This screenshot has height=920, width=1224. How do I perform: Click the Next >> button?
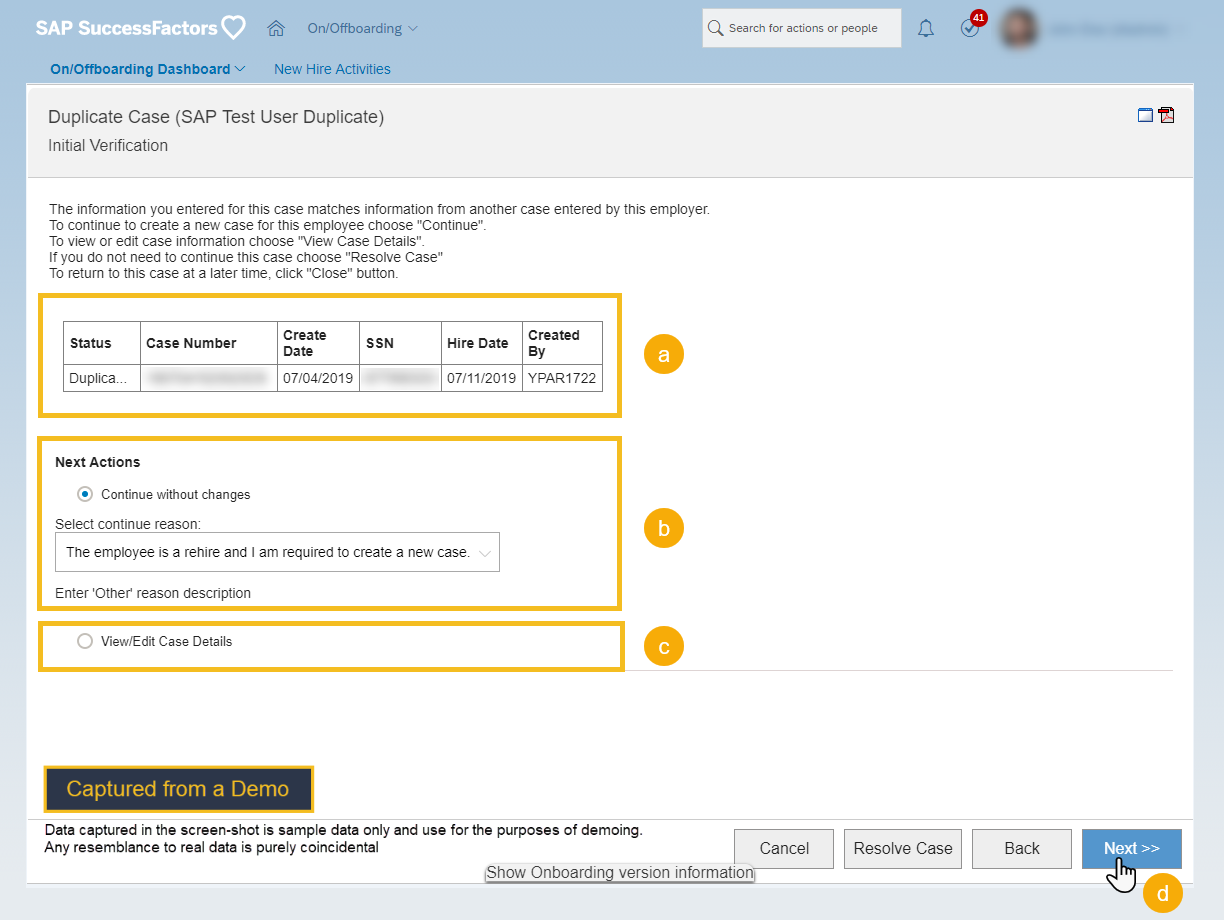point(1132,848)
